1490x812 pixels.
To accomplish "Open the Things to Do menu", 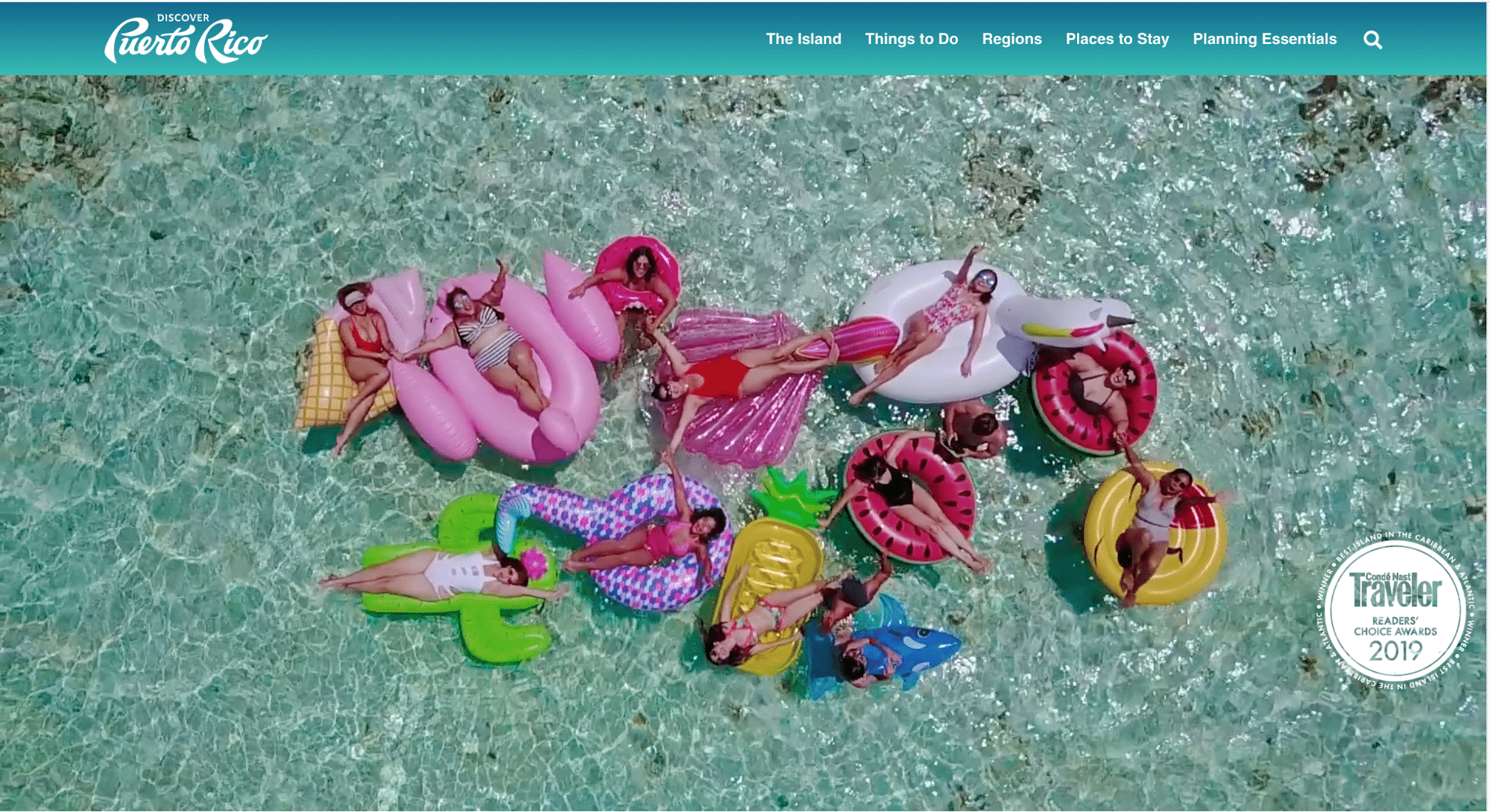I will 911,39.
